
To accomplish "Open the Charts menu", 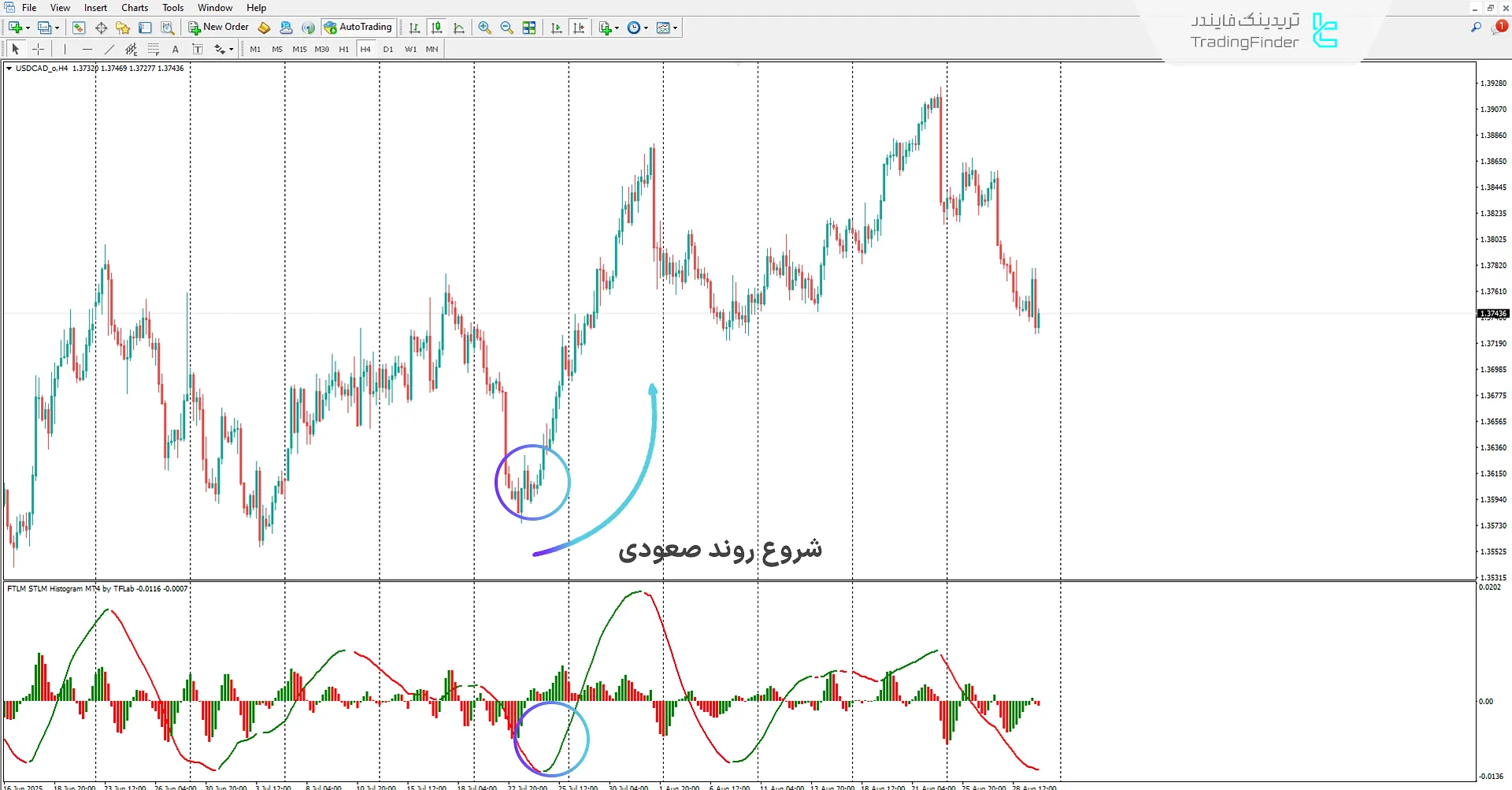I will 134,7.
